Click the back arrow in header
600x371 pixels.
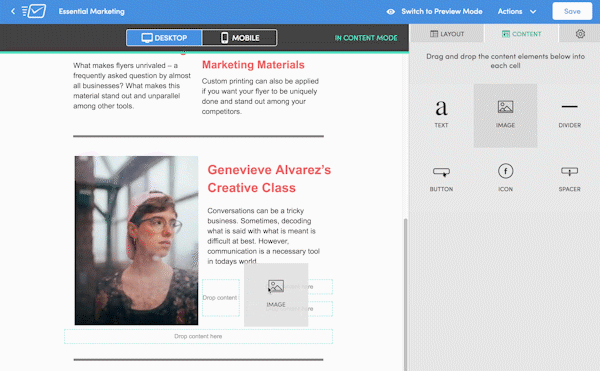pyautogui.click(x=13, y=11)
